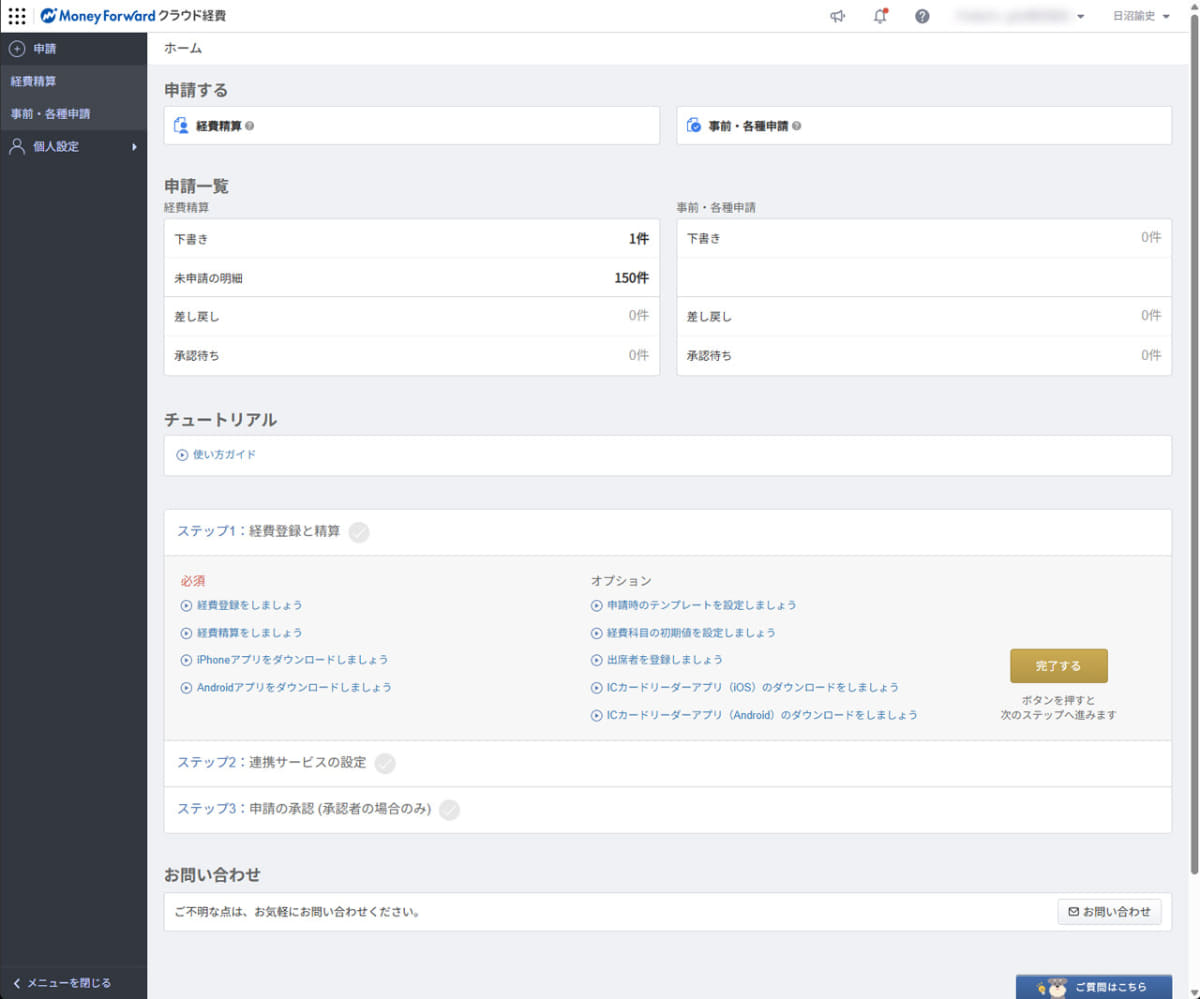Open the app launcher grid icon
Viewport: 1200px width, 999px height.
[17, 16]
